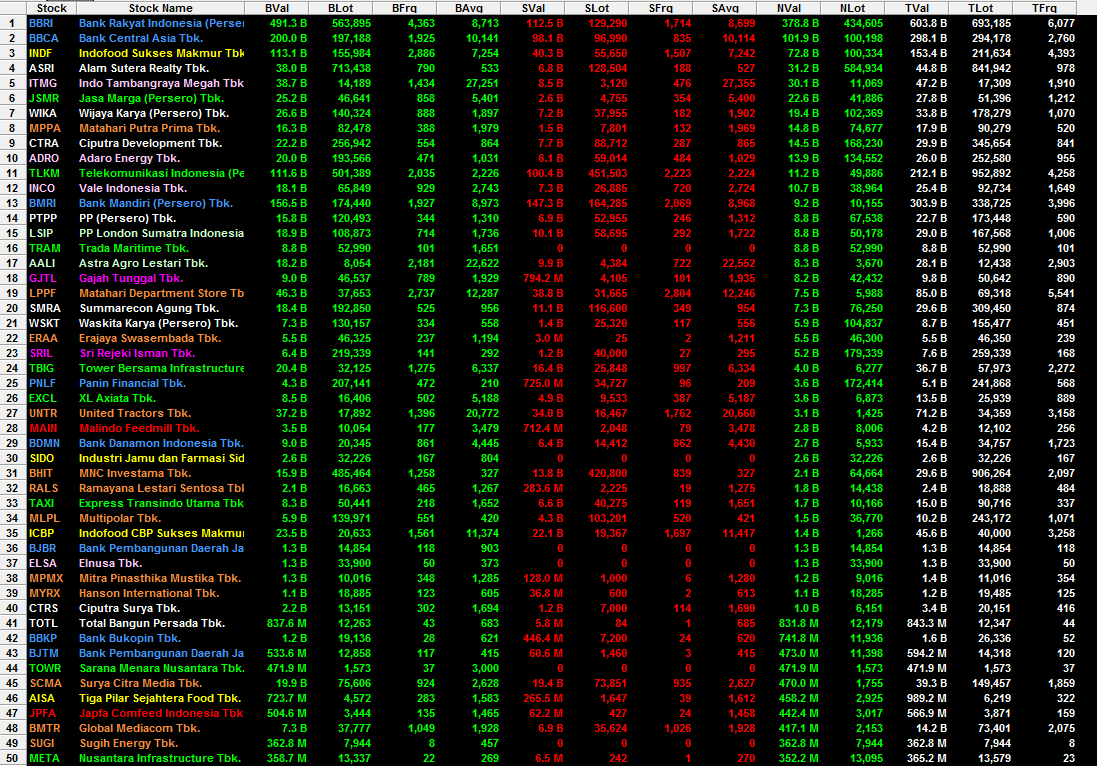Click Malindo Feedmill Tbk. name
Screen dimensions: 1097x766
pos(139,429)
